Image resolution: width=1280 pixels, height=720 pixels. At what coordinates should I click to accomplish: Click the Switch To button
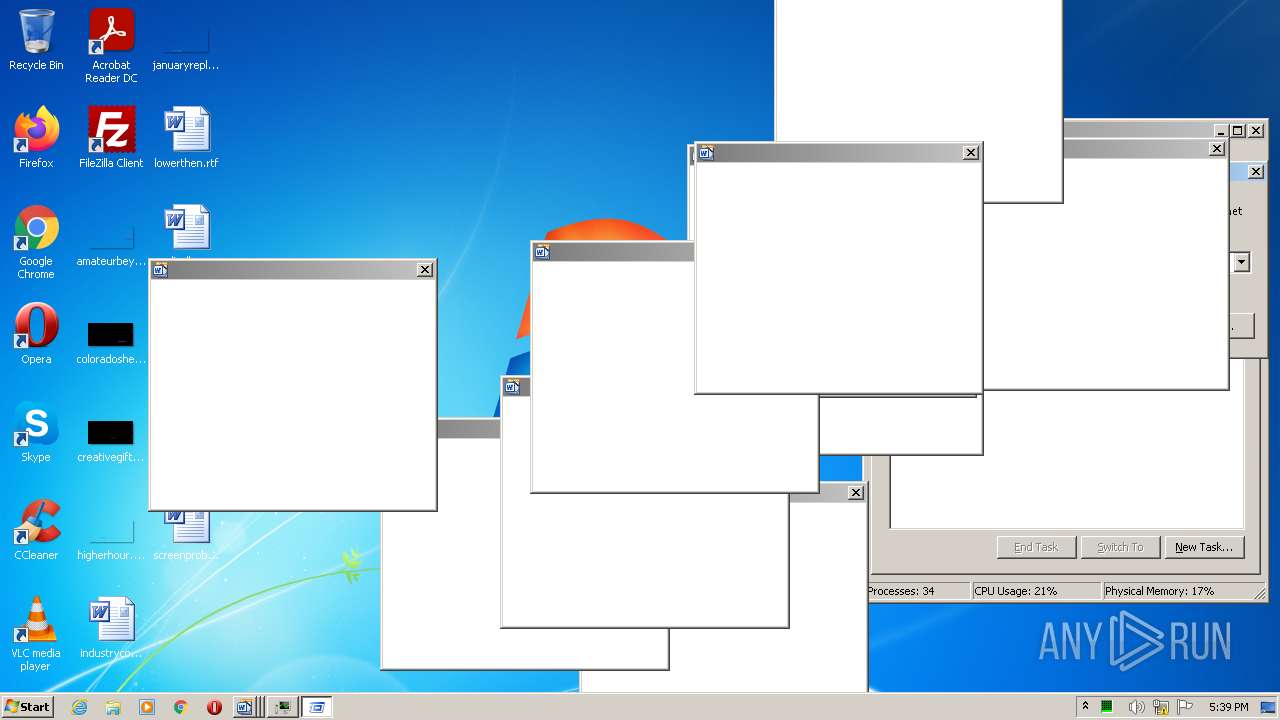coord(1120,547)
